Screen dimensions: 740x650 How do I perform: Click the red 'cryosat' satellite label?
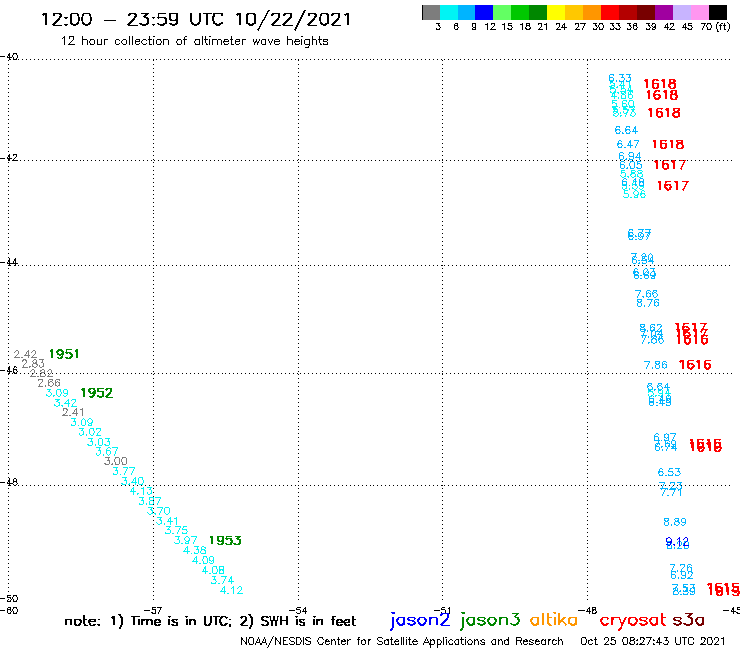pos(632,620)
